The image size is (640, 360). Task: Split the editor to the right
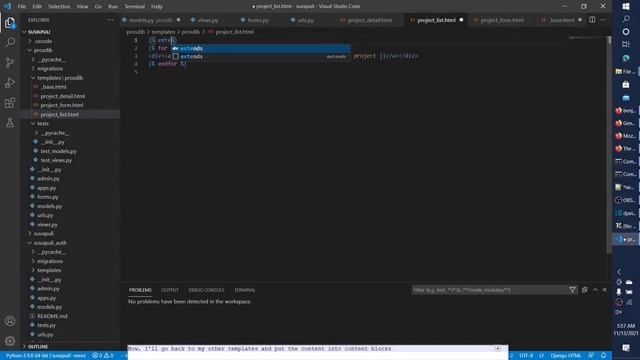(x=592, y=20)
